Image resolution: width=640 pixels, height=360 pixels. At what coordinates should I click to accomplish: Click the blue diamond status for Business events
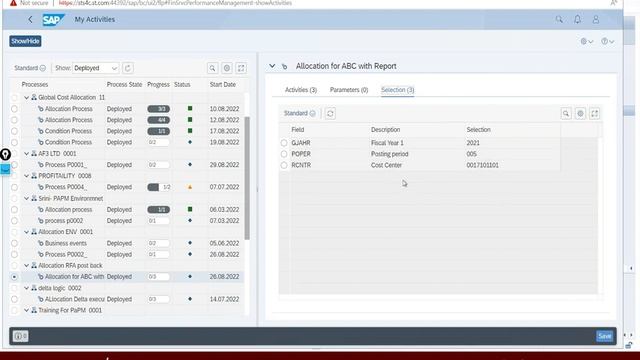(x=190, y=243)
